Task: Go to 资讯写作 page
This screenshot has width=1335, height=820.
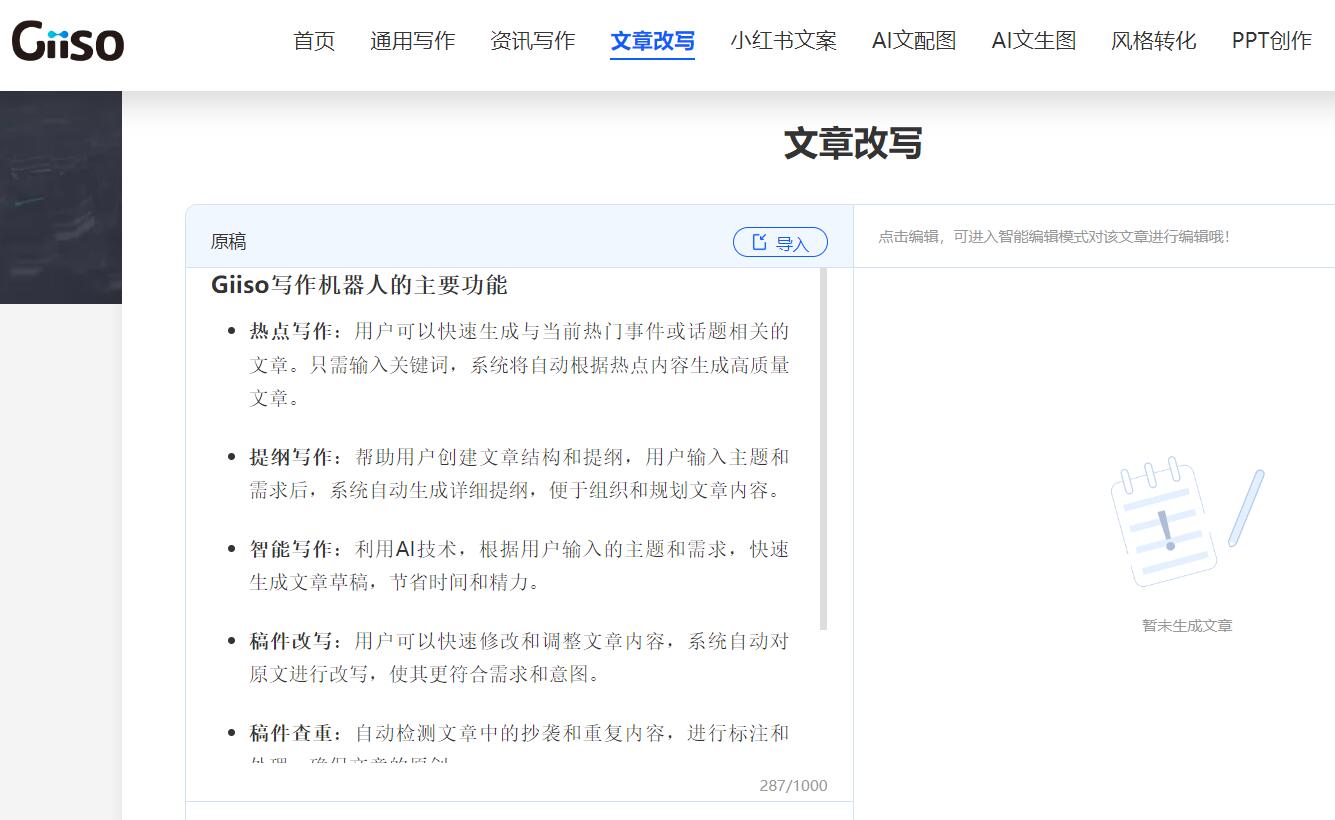Action: (x=532, y=41)
